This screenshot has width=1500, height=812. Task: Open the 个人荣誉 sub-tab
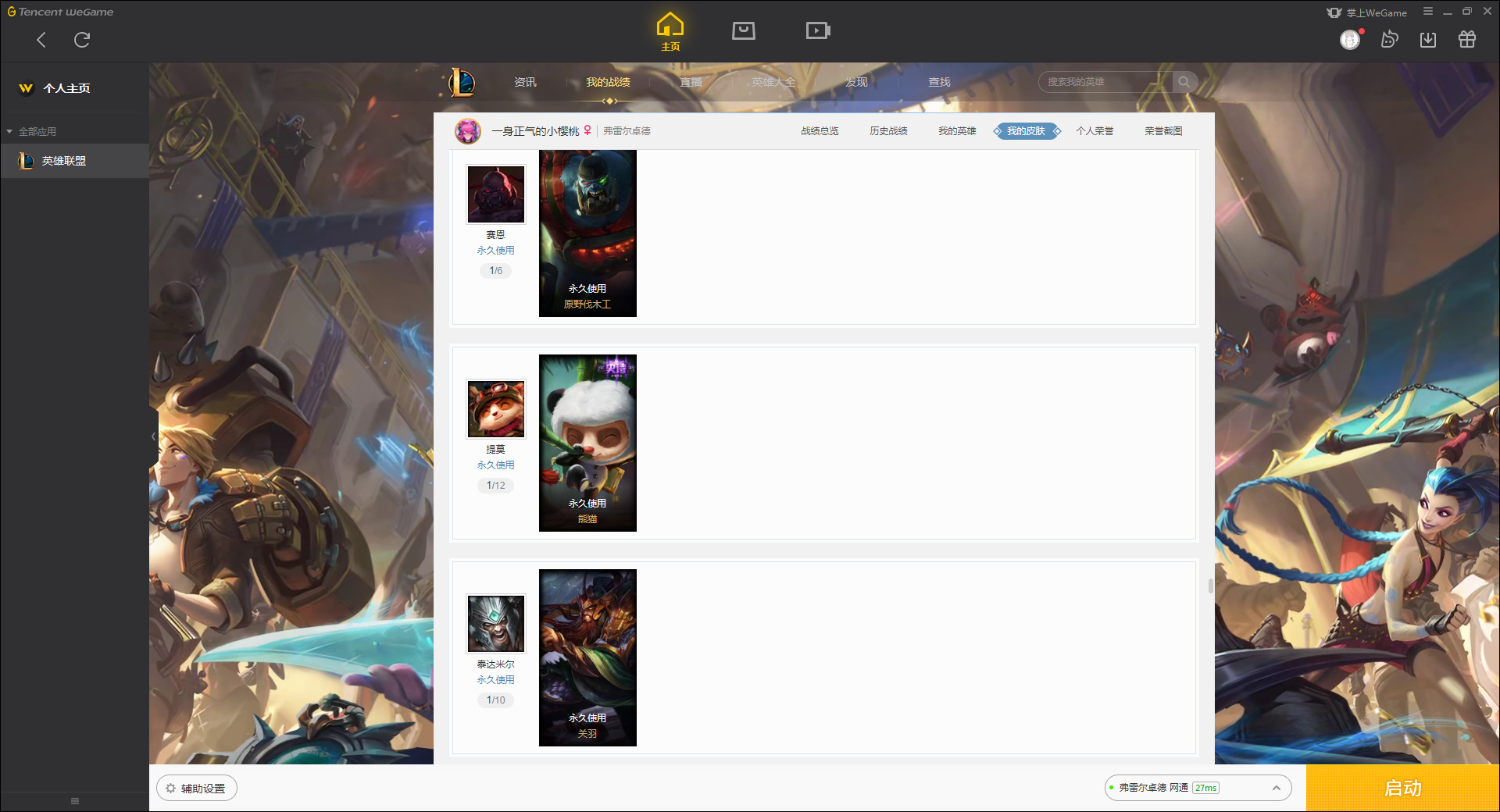[x=1095, y=131]
